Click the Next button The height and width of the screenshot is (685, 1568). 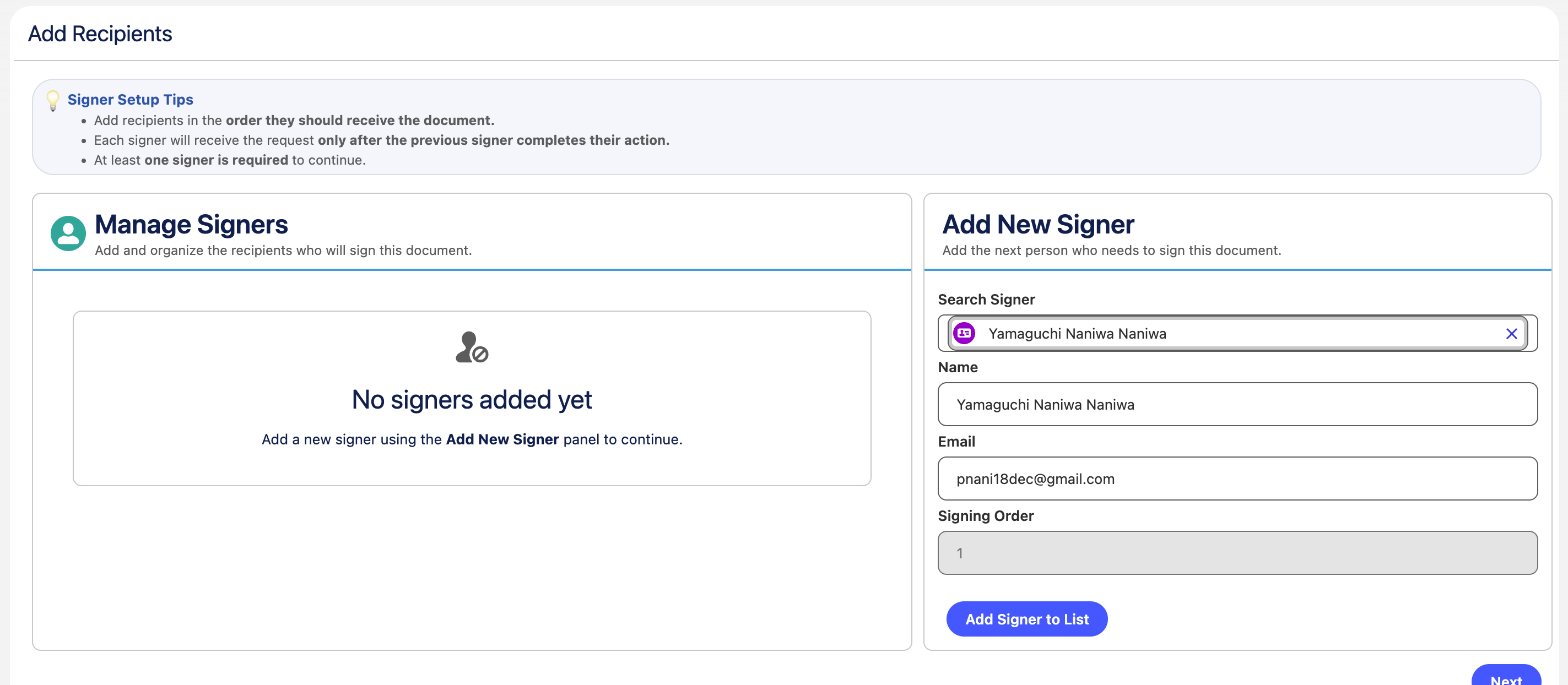click(x=1506, y=677)
